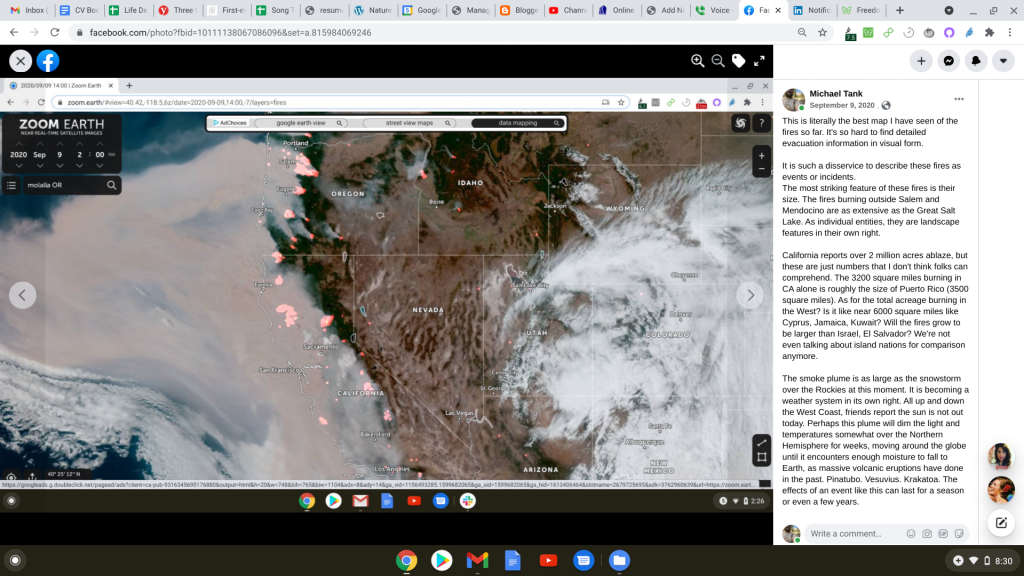Zoom in on the photo
This screenshot has height=576, width=1024.
pos(697,61)
